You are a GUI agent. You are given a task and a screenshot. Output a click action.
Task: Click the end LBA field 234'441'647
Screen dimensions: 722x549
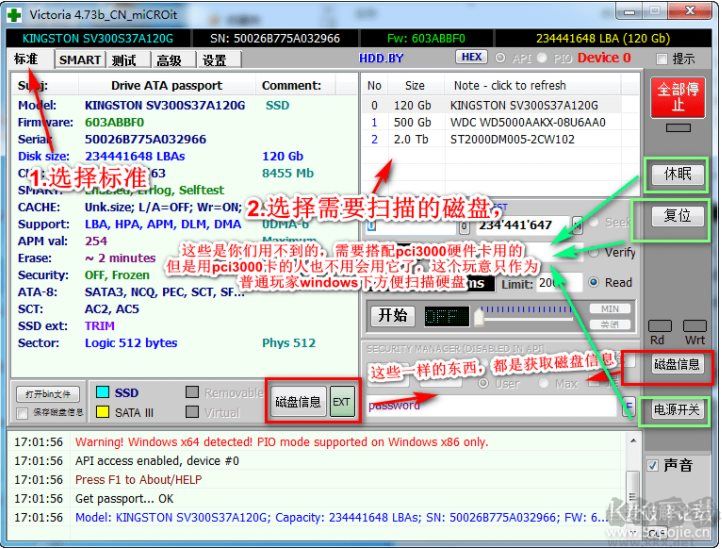[x=523, y=226]
